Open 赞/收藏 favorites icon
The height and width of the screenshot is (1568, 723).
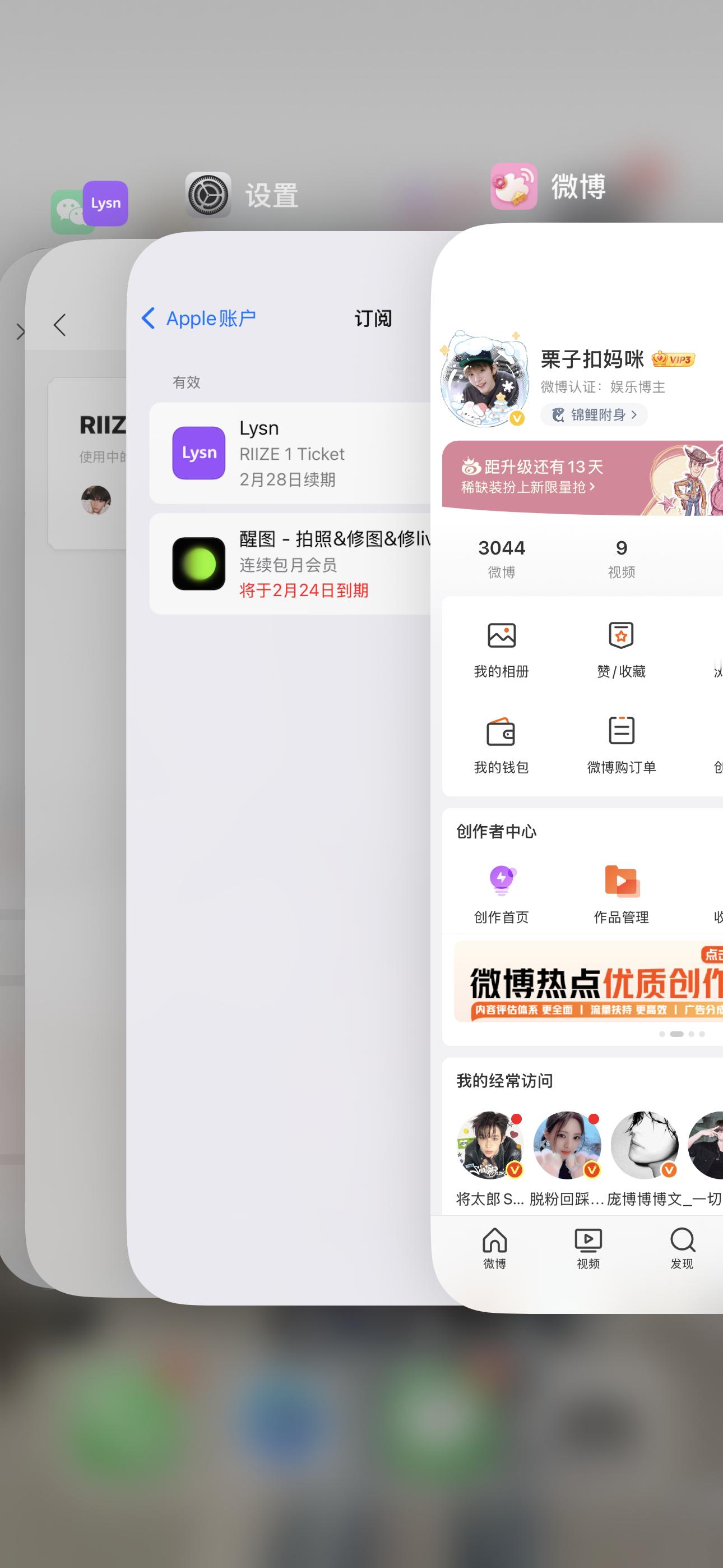(622, 635)
